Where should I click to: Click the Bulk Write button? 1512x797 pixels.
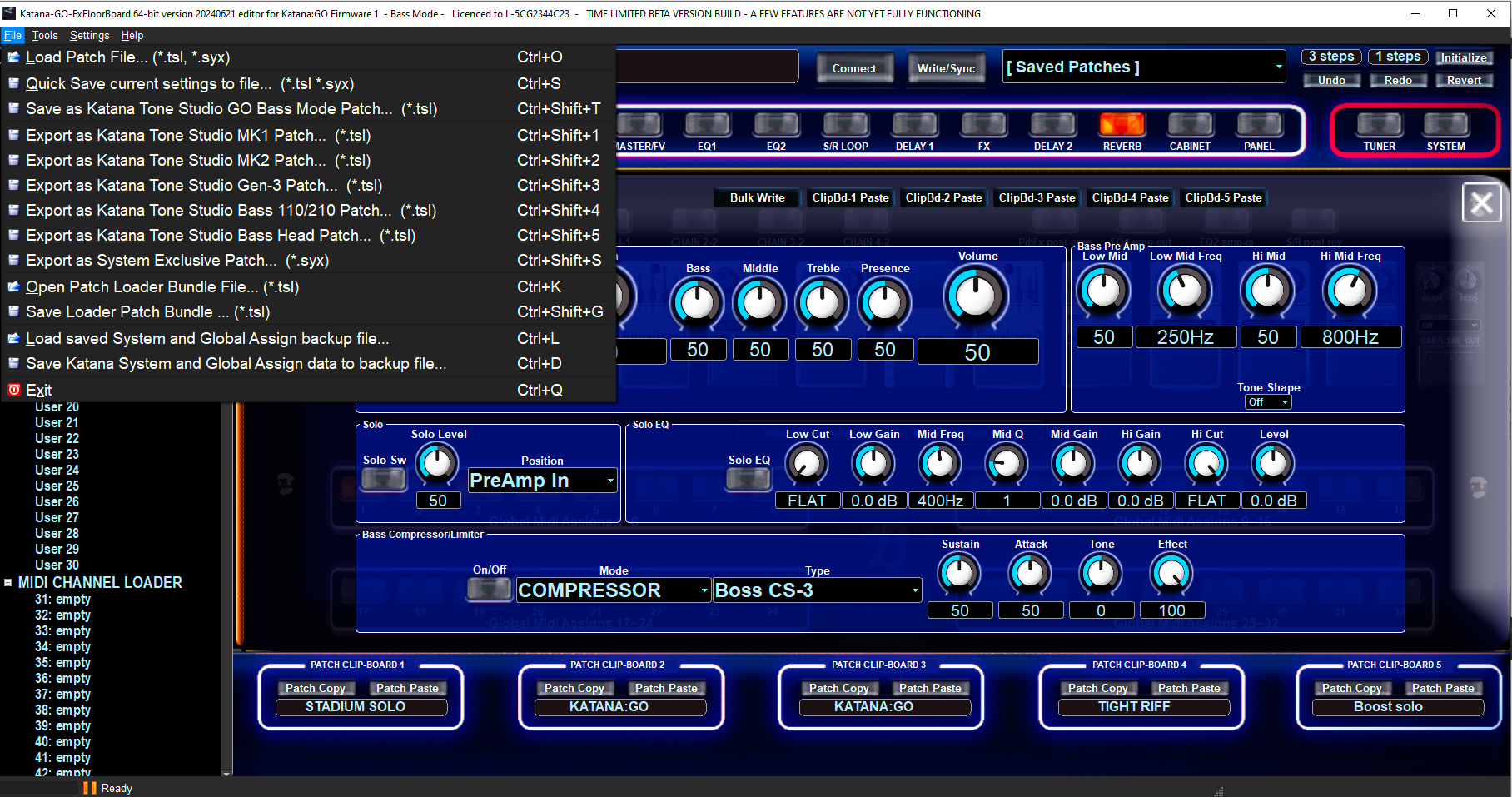click(757, 197)
